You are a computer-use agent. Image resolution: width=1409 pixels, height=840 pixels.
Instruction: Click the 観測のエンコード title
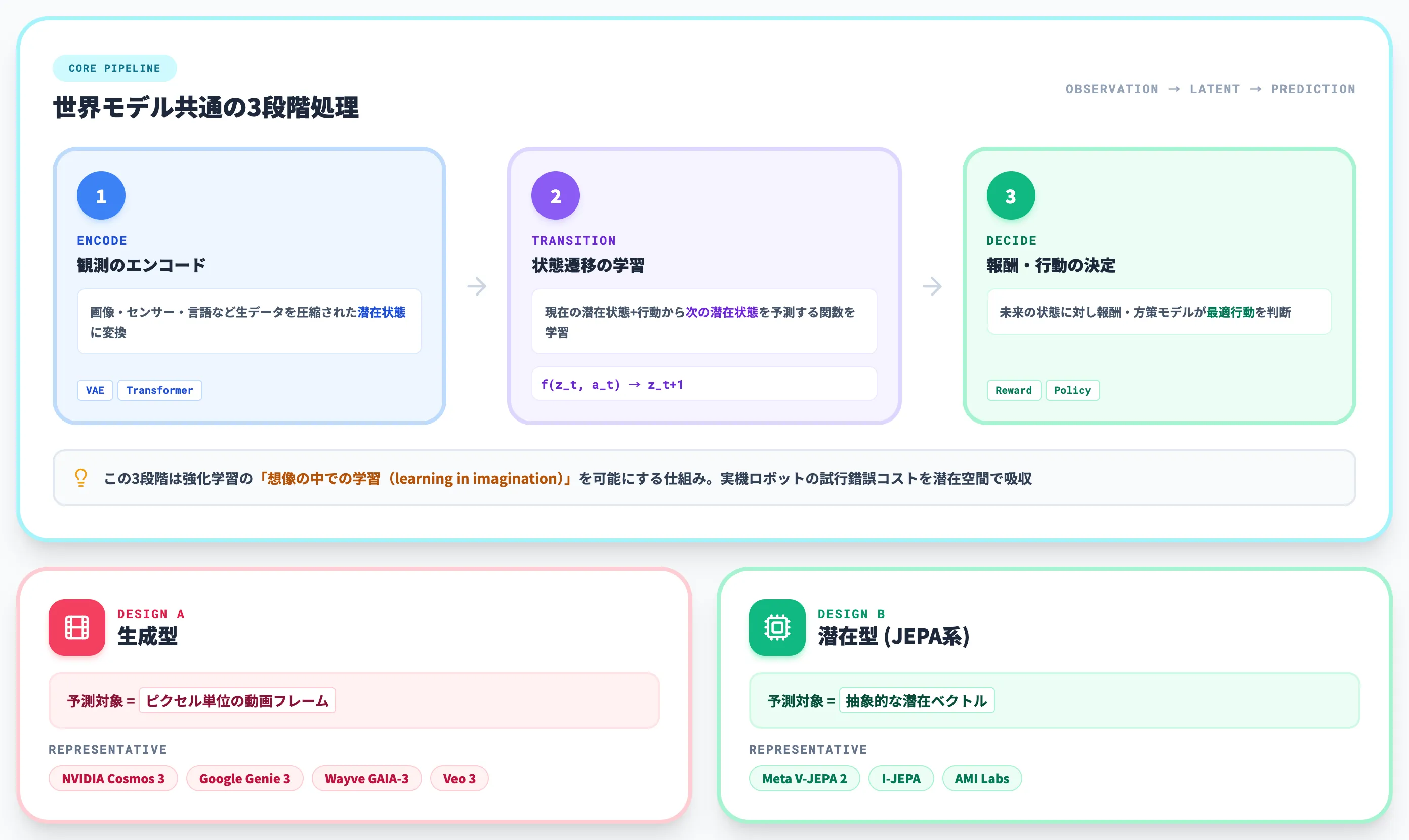(x=141, y=265)
